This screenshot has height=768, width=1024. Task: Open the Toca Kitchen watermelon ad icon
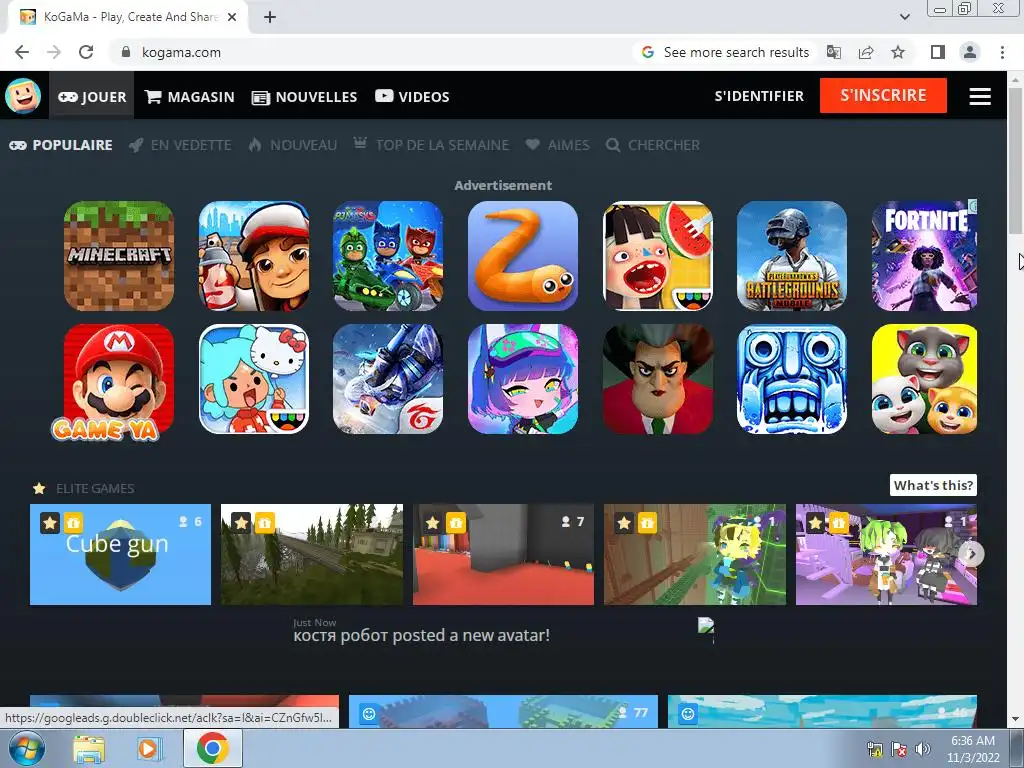[658, 255]
